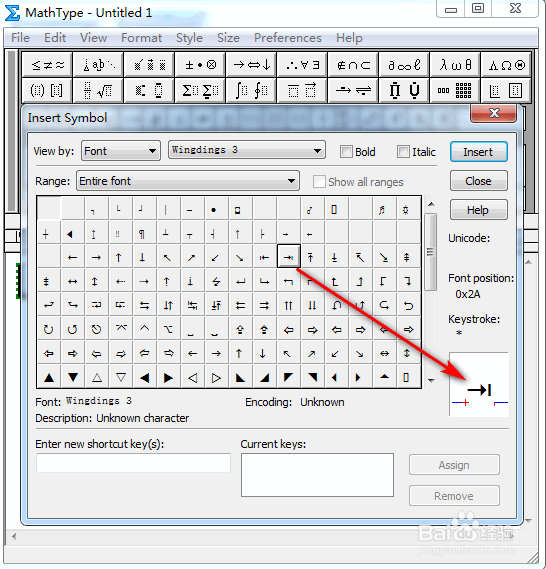Image resolution: width=546 pixels, height=569 pixels.
Task: Open the underbar and overbar templates palette
Action: (302, 90)
